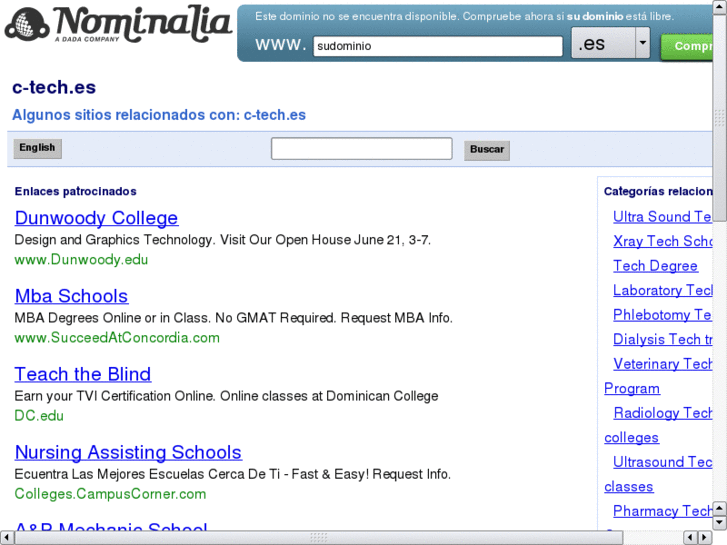Image resolution: width=727 pixels, height=545 pixels.
Task: Open the Pharmacy Tech category link
Action: click(662, 511)
